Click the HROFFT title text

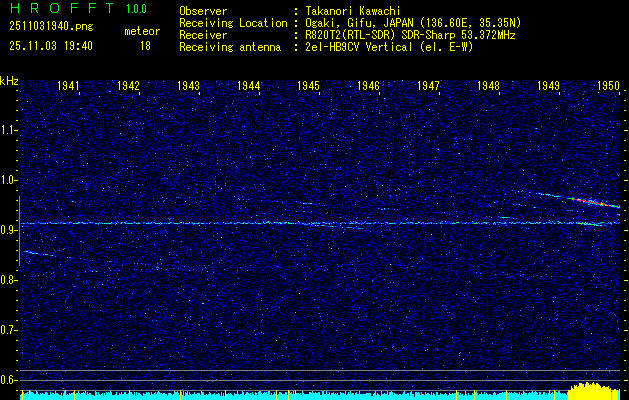tap(59, 9)
